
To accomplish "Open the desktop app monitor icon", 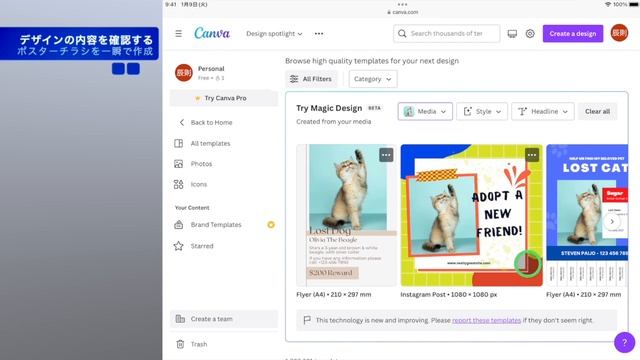I will (x=512, y=33).
